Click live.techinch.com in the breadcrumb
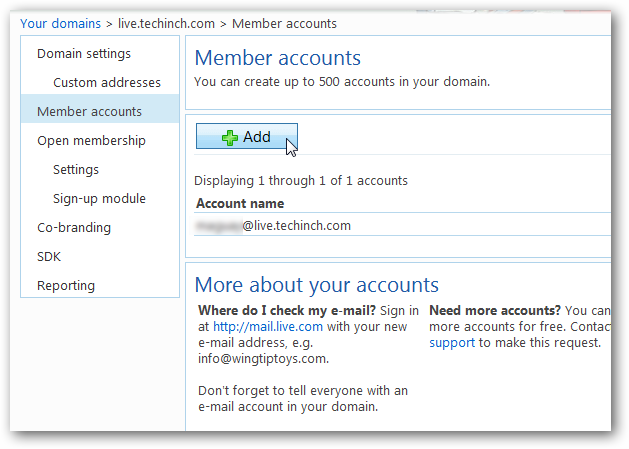The width and height of the screenshot is (629, 449). tap(166, 24)
